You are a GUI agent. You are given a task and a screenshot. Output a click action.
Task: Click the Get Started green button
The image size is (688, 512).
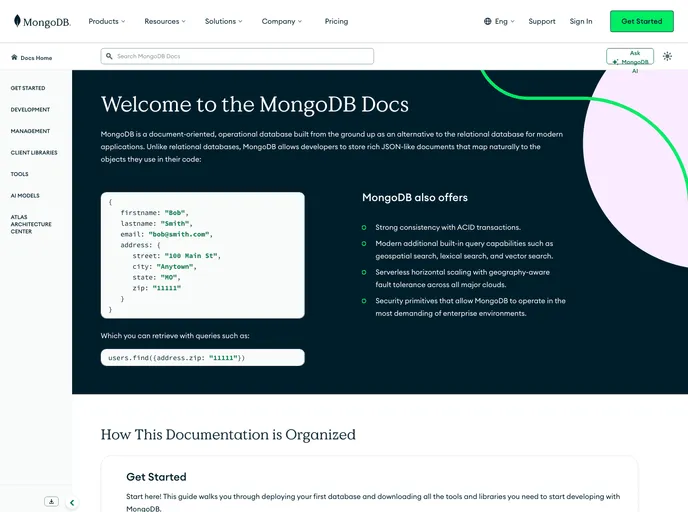click(x=641, y=21)
